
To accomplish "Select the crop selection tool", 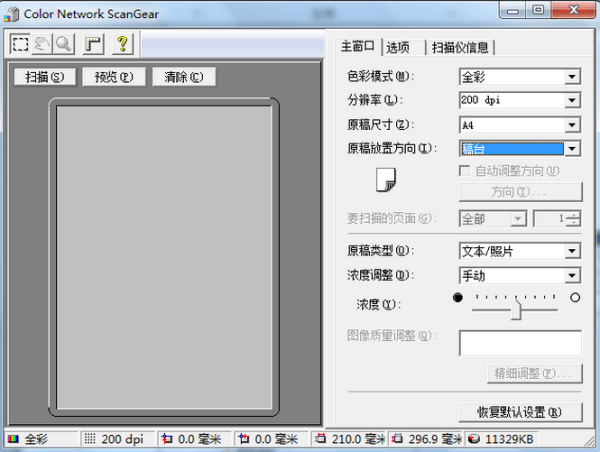I will [x=20, y=44].
